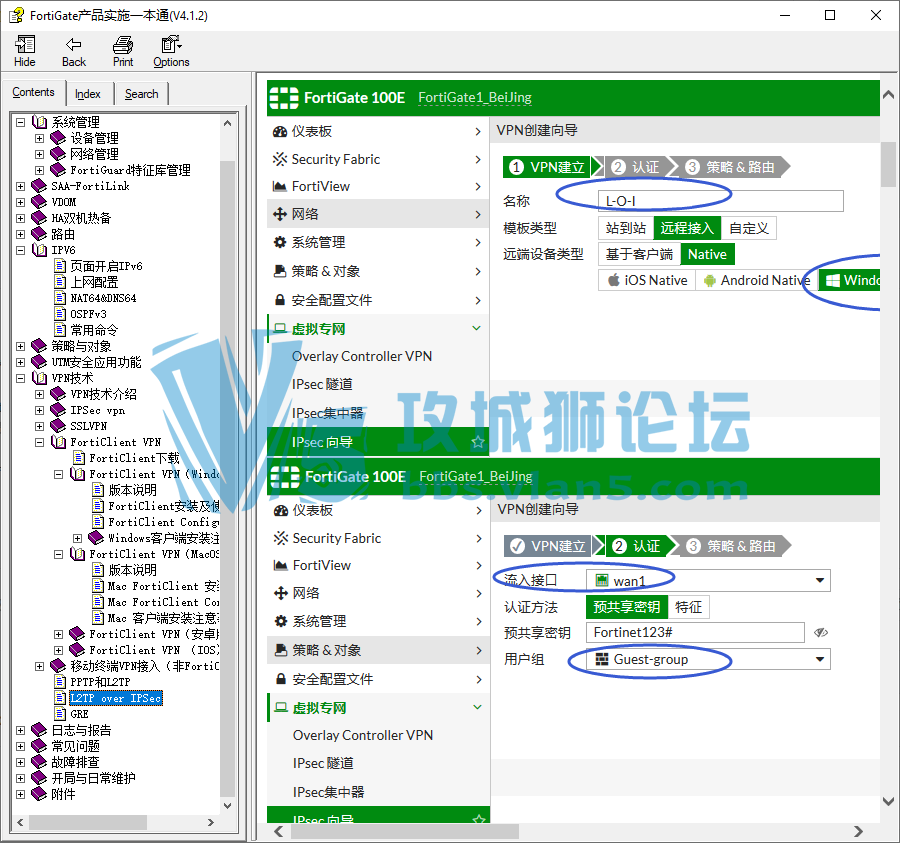The image size is (900, 843).
Task: Open the 常用命令 topic
Action: point(94,330)
